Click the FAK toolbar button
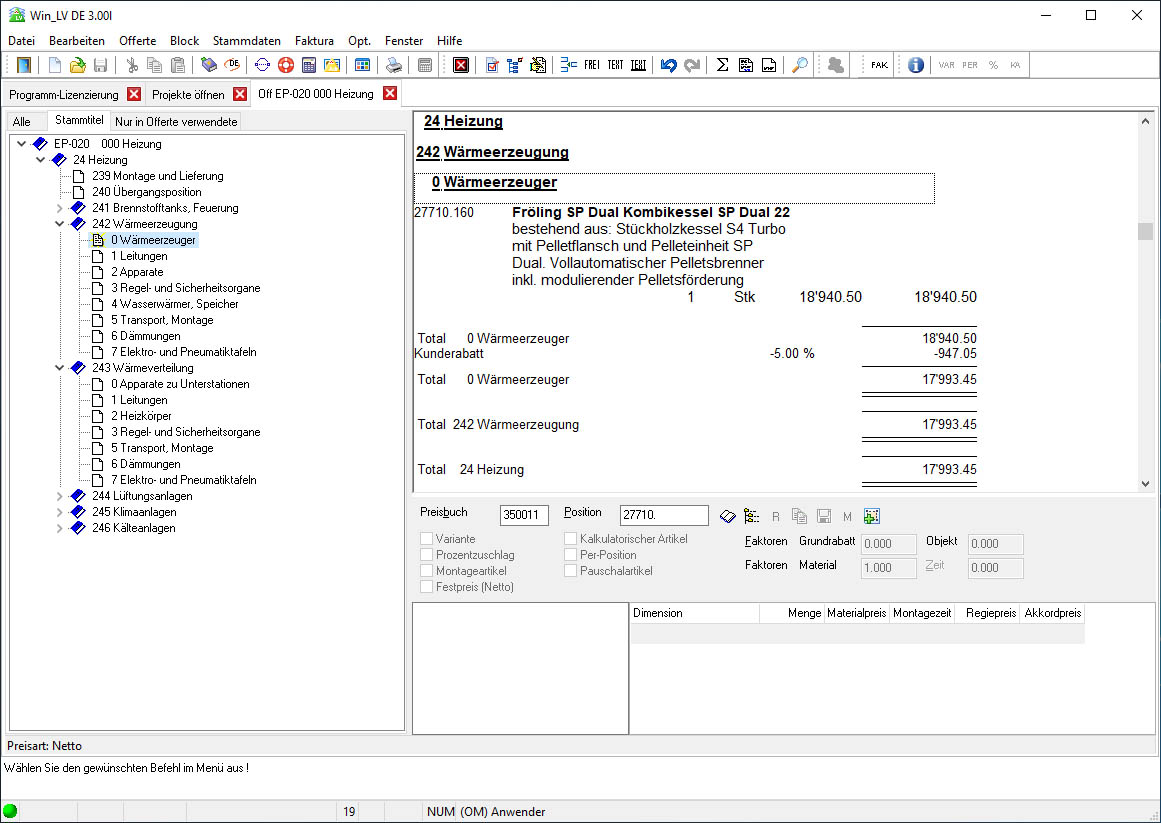The width and height of the screenshot is (1161, 823). click(880, 65)
